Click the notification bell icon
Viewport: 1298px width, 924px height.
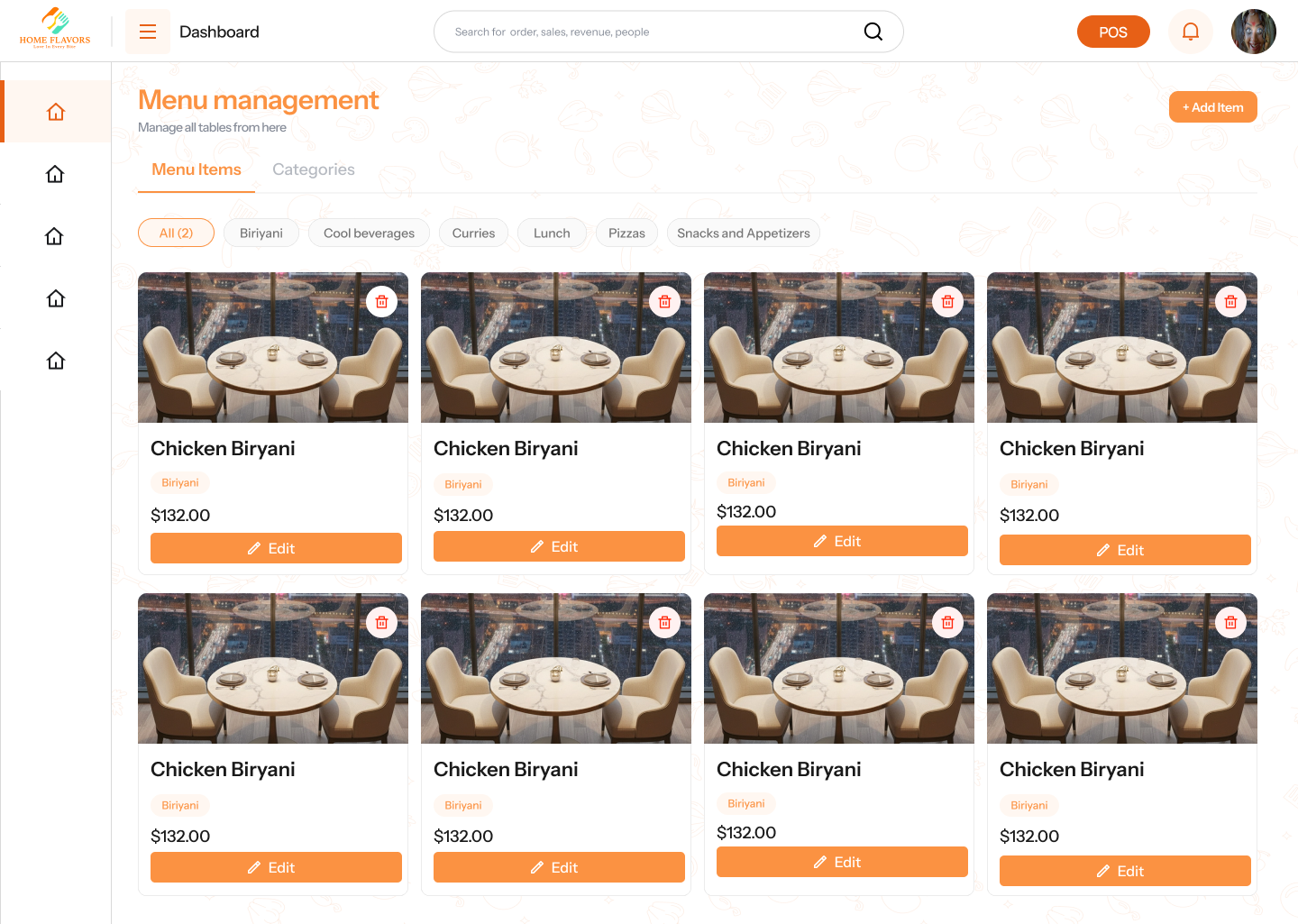coord(1190,32)
